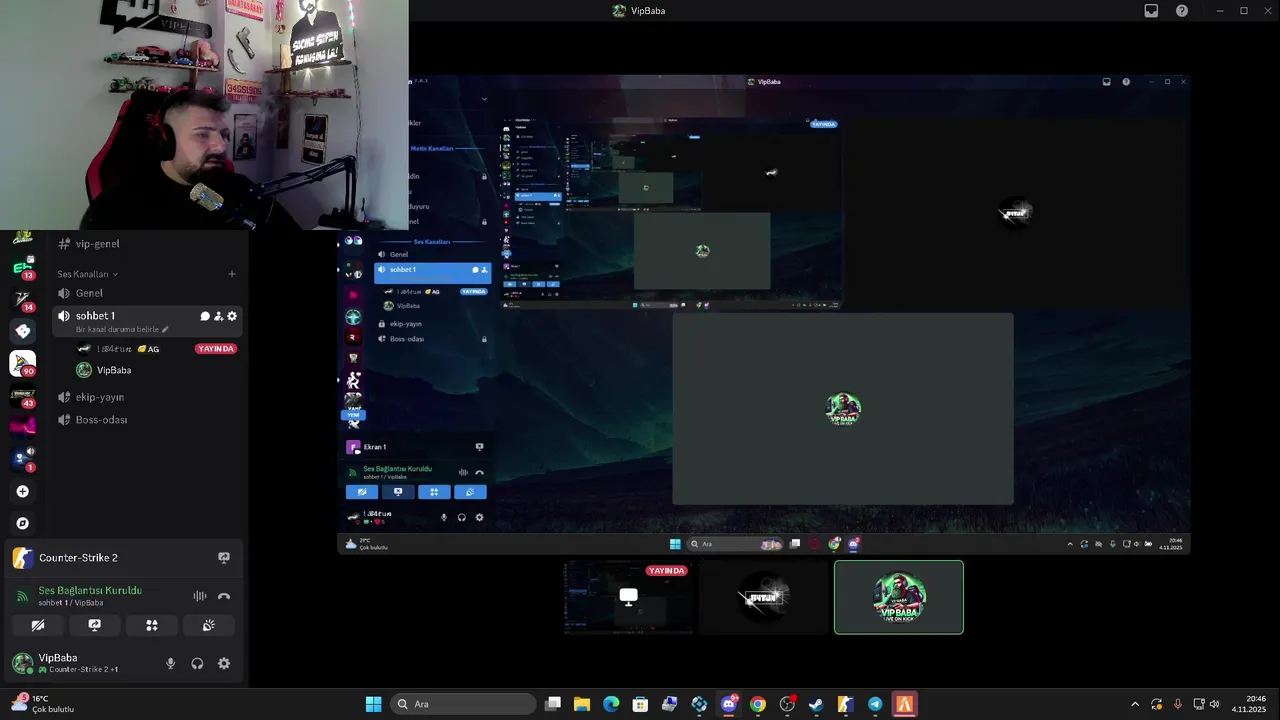Open user settings gear next to VipBaba
This screenshot has height=720, width=1280.
[224, 663]
